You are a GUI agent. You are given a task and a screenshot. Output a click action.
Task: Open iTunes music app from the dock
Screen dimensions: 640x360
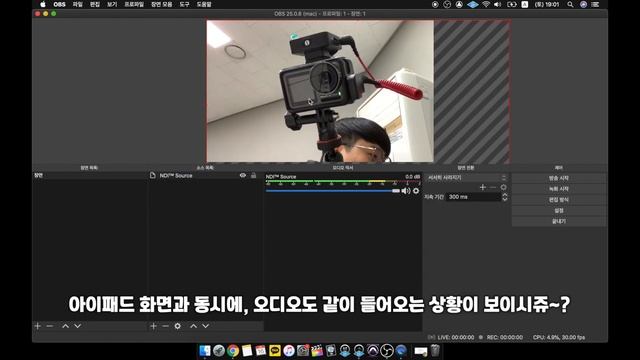click(289, 350)
